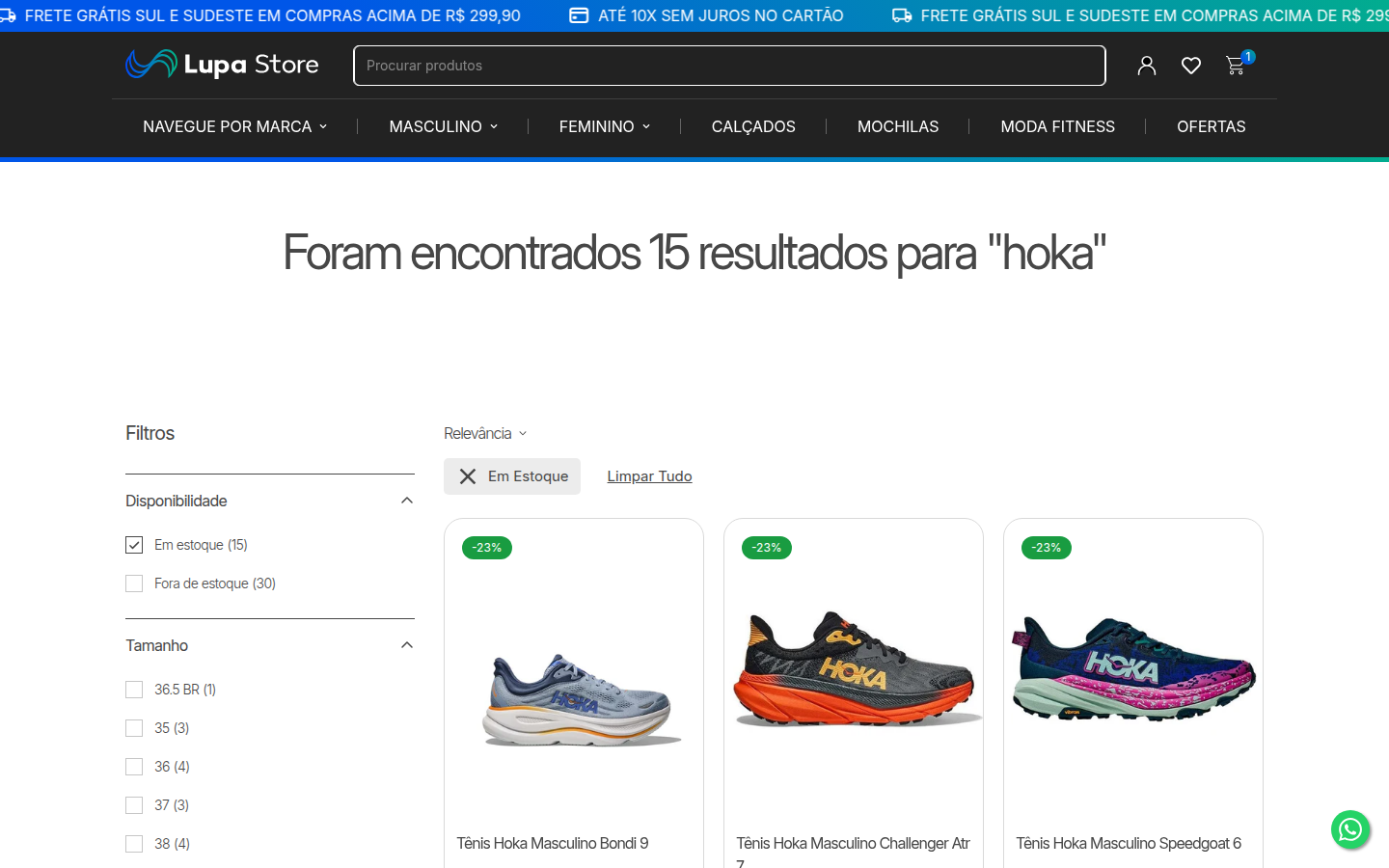Open Tênis Hoka Masculino Speedgoat 6 title
The height and width of the screenshot is (868, 1389).
coord(1129,844)
